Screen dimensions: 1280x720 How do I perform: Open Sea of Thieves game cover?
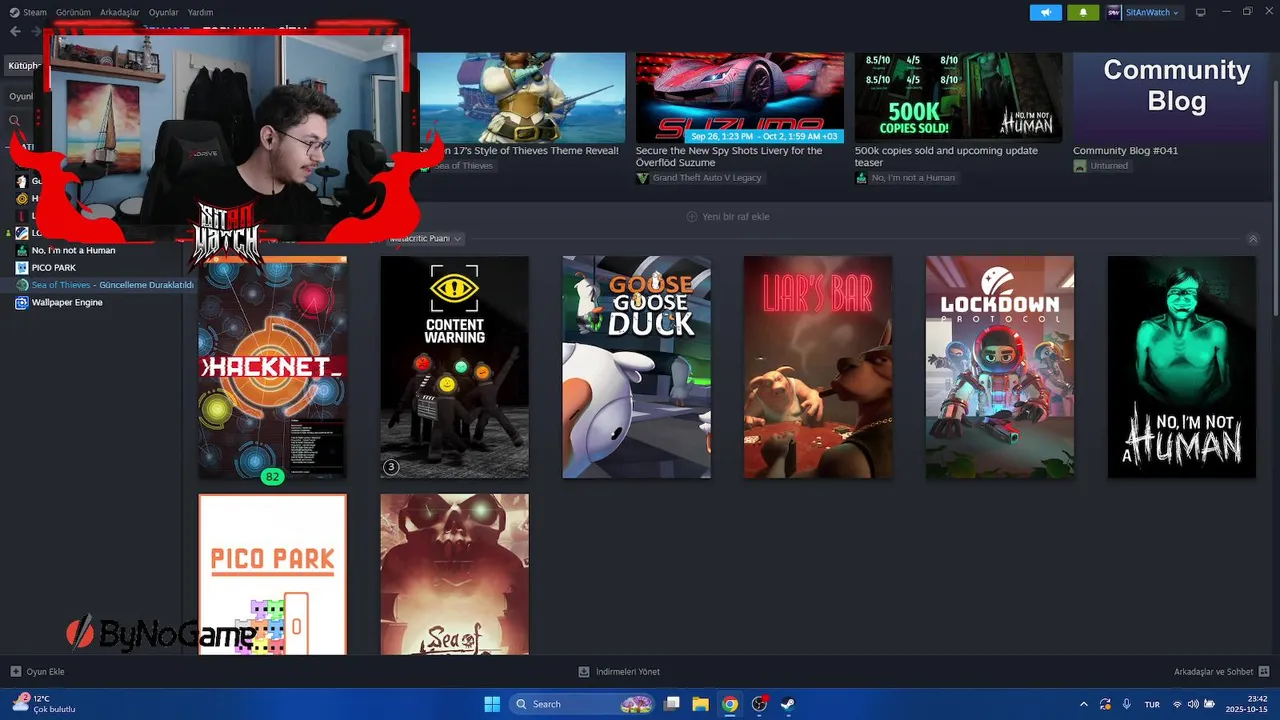point(454,574)
